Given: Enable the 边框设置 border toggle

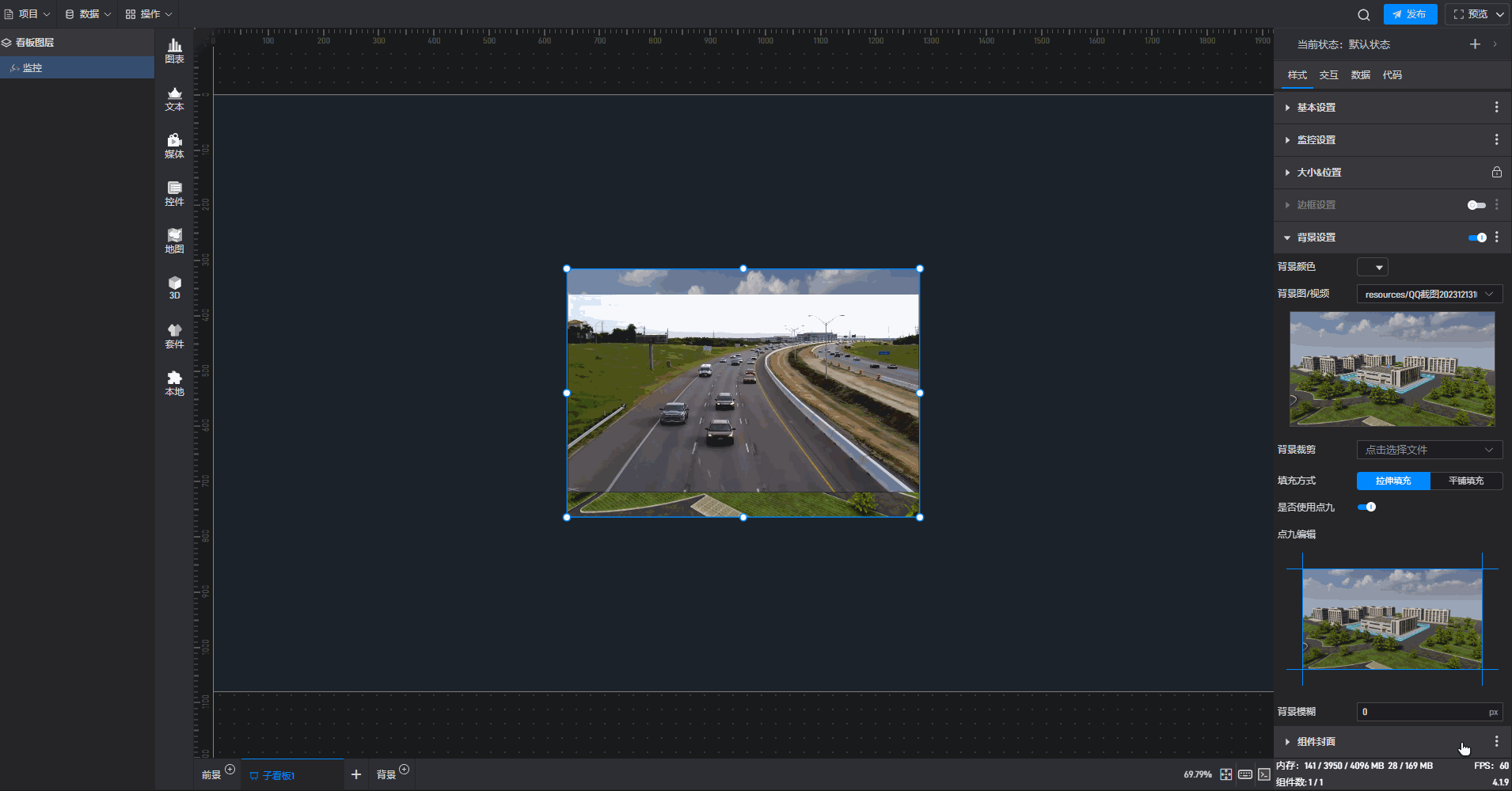Looking at the screenshot, I should [x=1476, y=205].
